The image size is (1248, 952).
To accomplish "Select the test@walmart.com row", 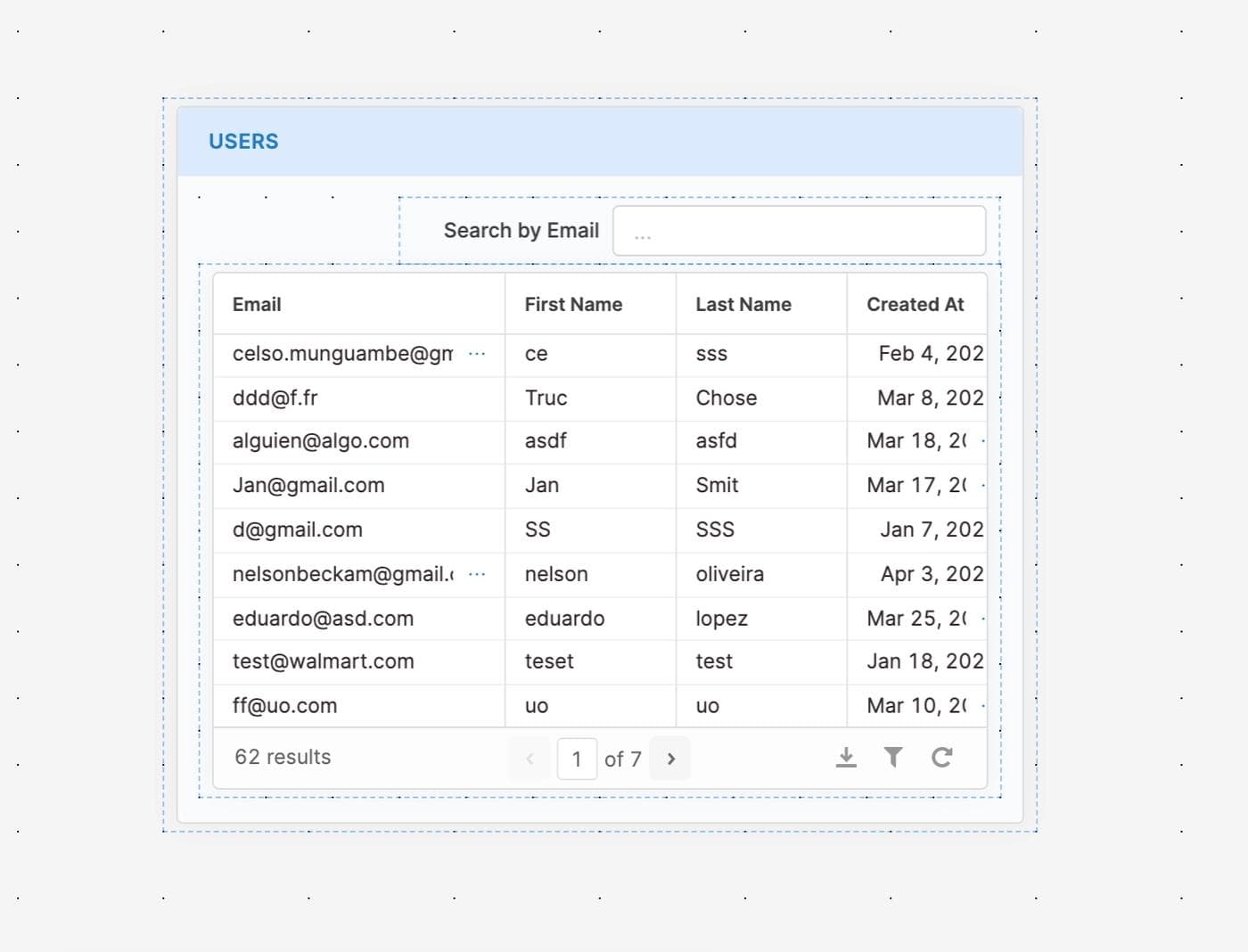I will point(324,661).
